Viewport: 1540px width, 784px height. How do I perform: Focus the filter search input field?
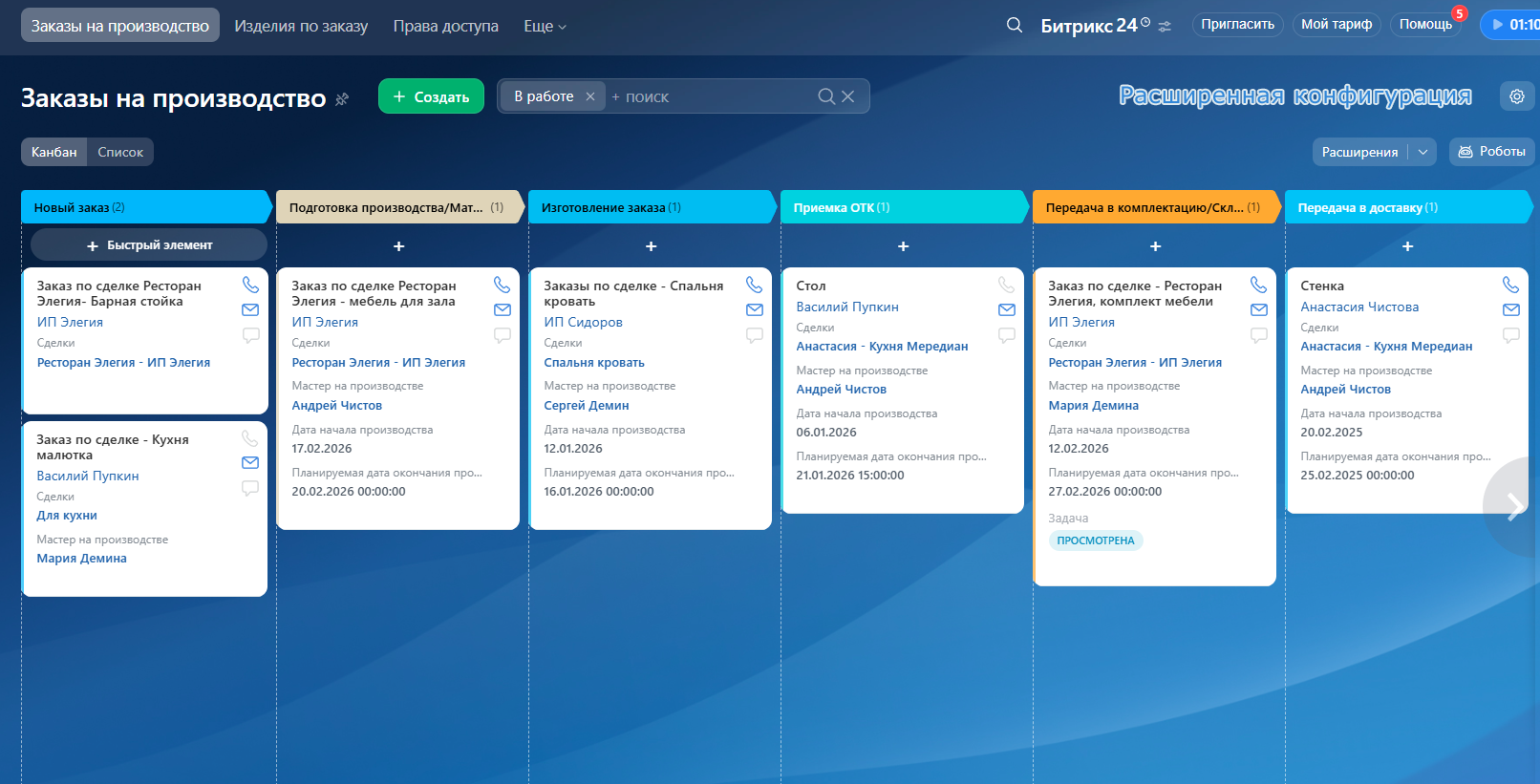712,96
